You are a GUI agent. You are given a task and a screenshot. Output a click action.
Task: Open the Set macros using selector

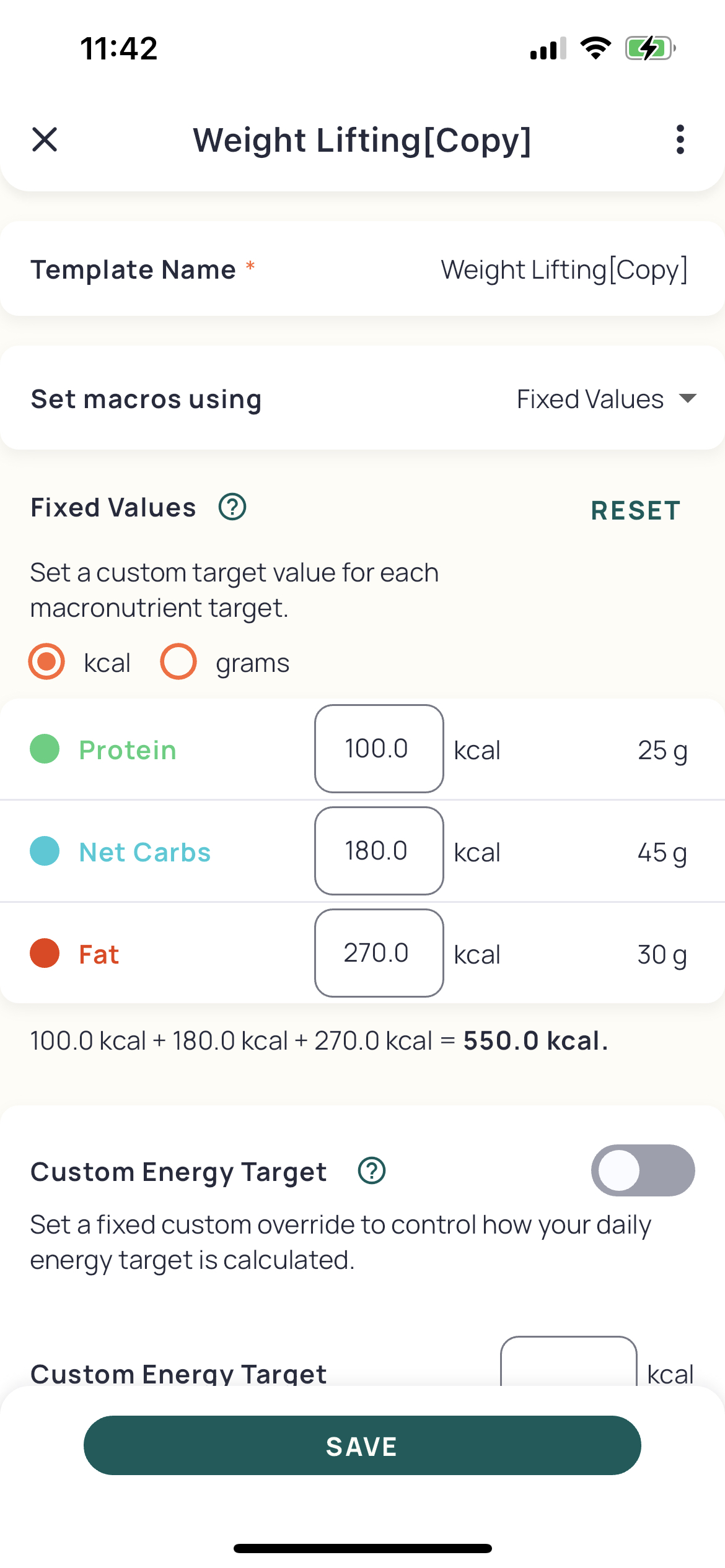tap(362, 398)
